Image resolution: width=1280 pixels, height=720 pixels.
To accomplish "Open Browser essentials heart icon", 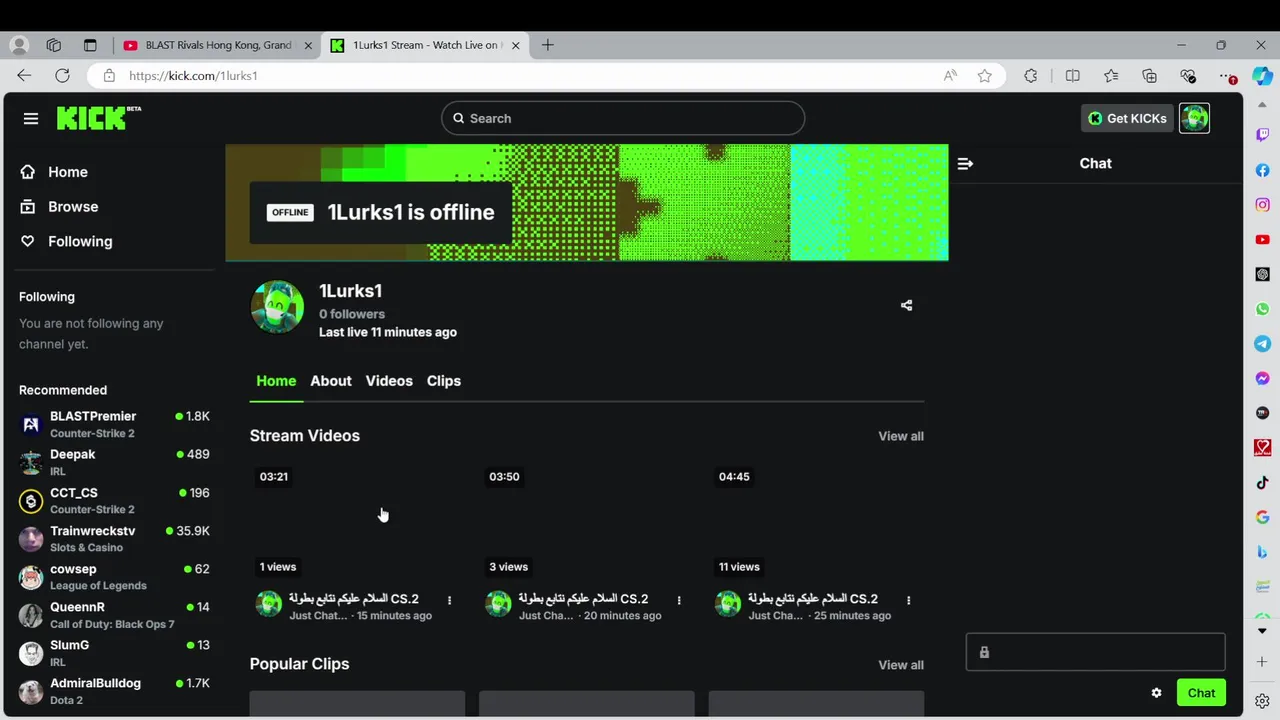I will tap(1188, 76).
